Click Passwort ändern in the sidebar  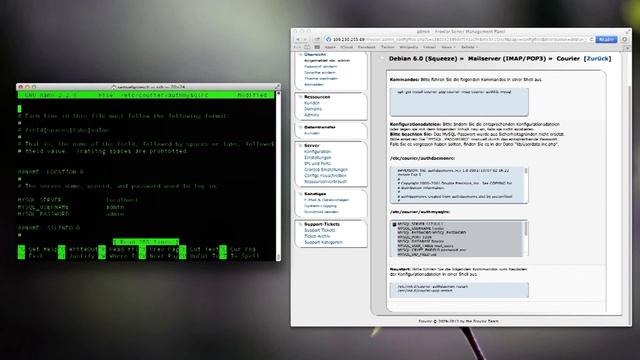320,67
